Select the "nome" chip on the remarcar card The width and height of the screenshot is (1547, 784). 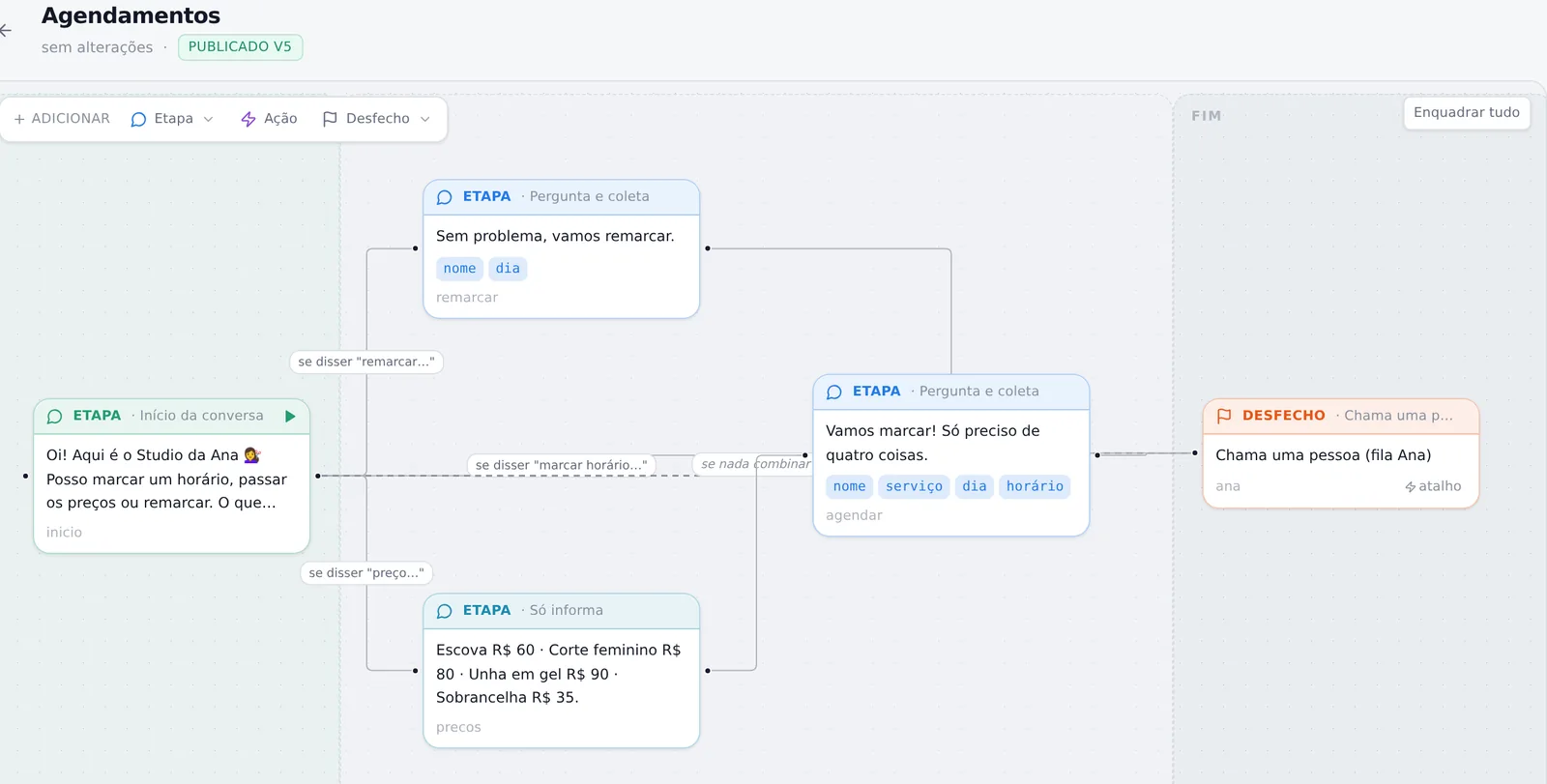pos(459,269)
